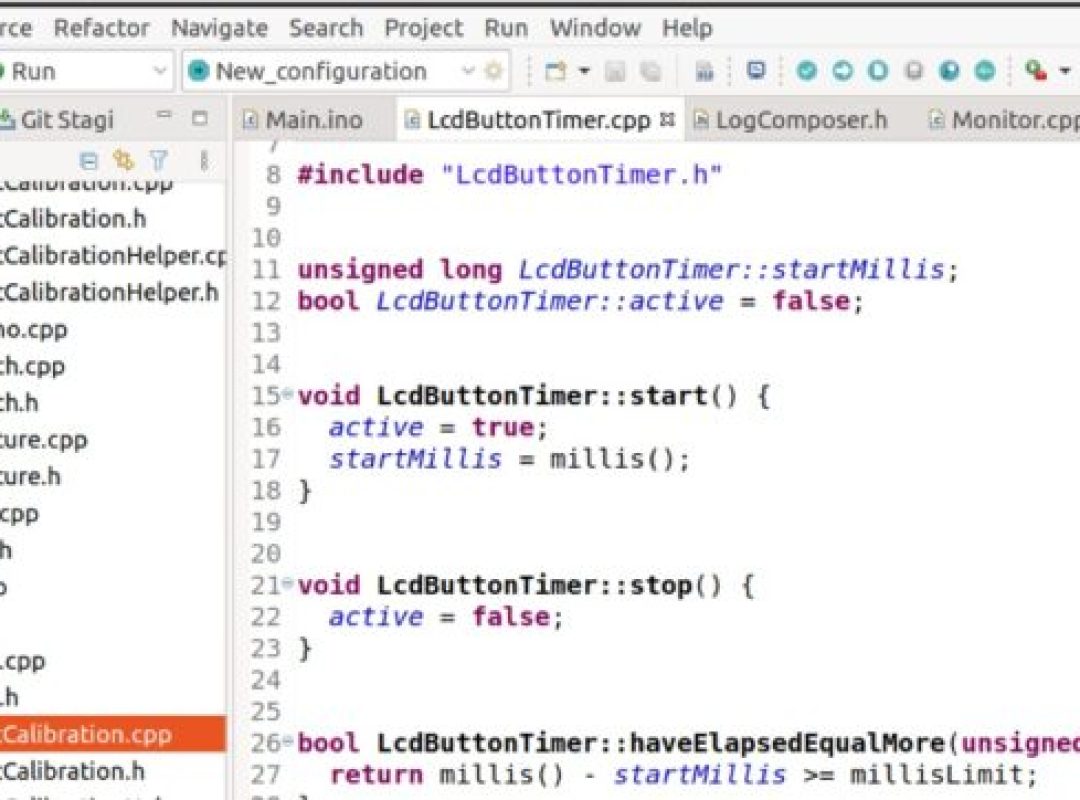Click the teal checkmark Verify icon

point(807,70)
